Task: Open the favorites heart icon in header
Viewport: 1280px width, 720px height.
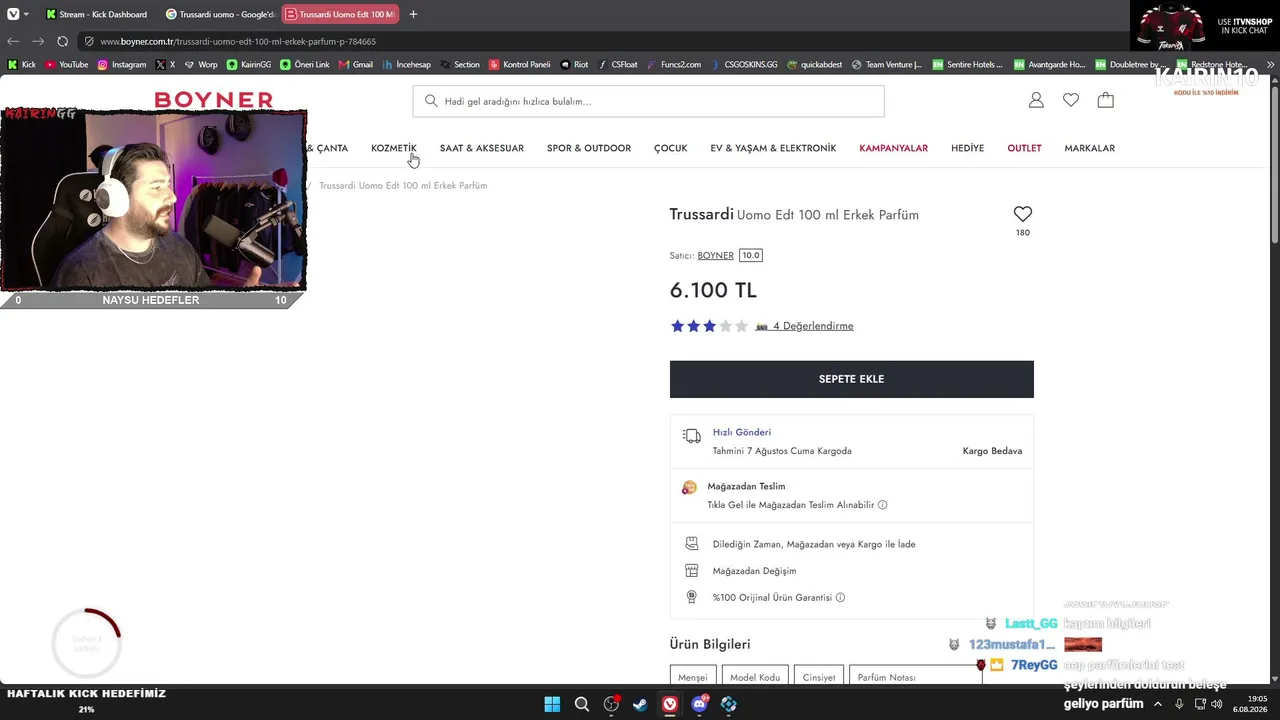Action: 1071,100
